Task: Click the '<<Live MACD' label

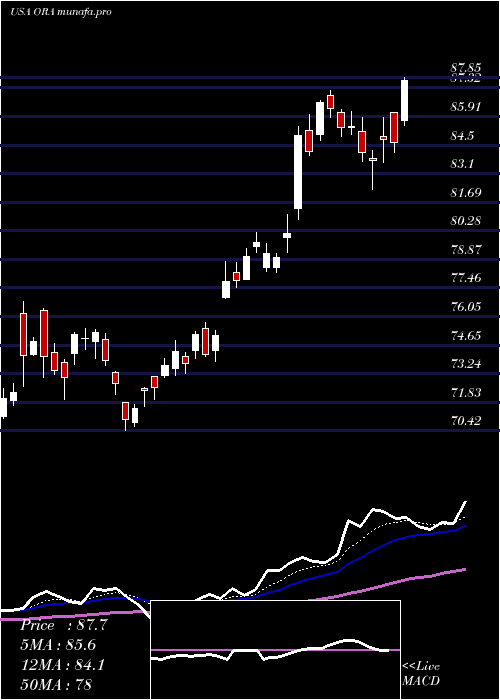Action: tap(421, 674)
